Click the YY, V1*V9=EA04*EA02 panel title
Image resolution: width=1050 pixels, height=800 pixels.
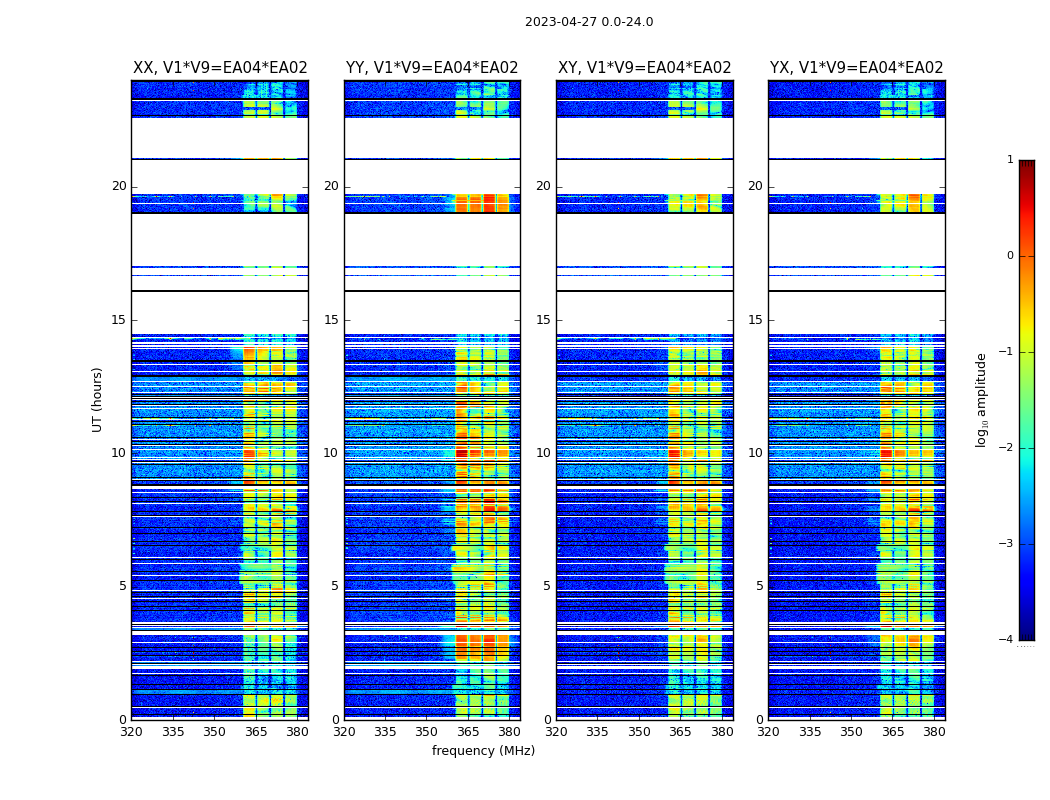coord(432,68)
